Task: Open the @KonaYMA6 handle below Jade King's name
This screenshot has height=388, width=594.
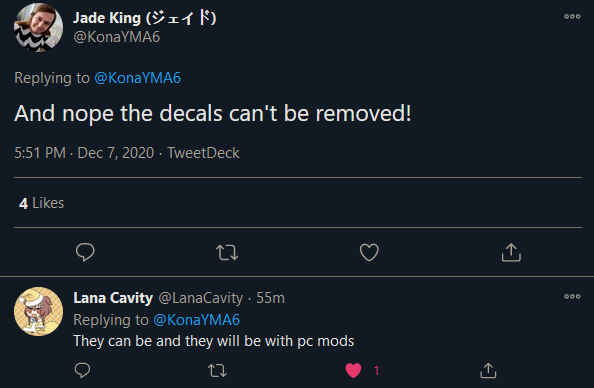Action: pos(117,37)
